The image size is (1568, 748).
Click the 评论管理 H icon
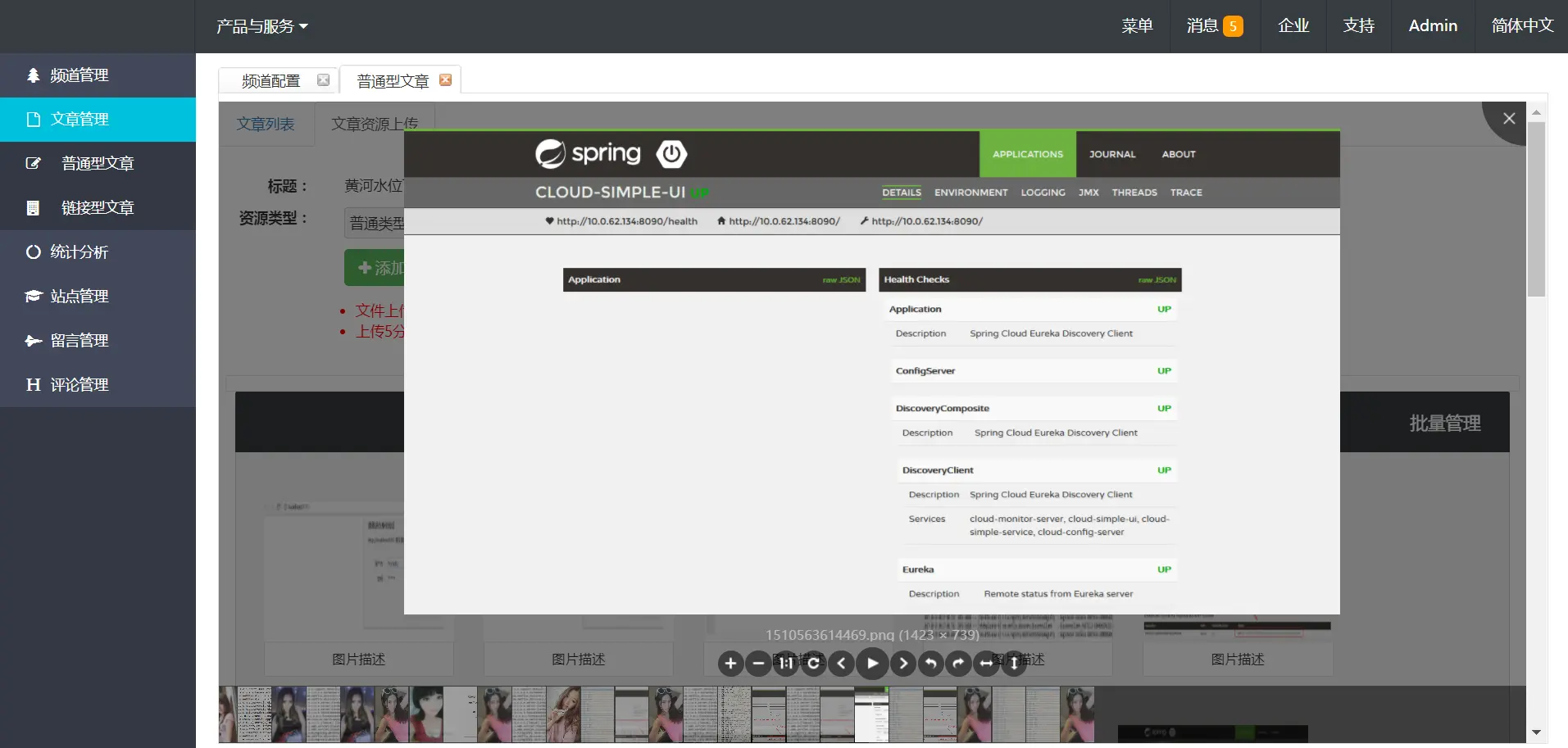coord(34,385)
